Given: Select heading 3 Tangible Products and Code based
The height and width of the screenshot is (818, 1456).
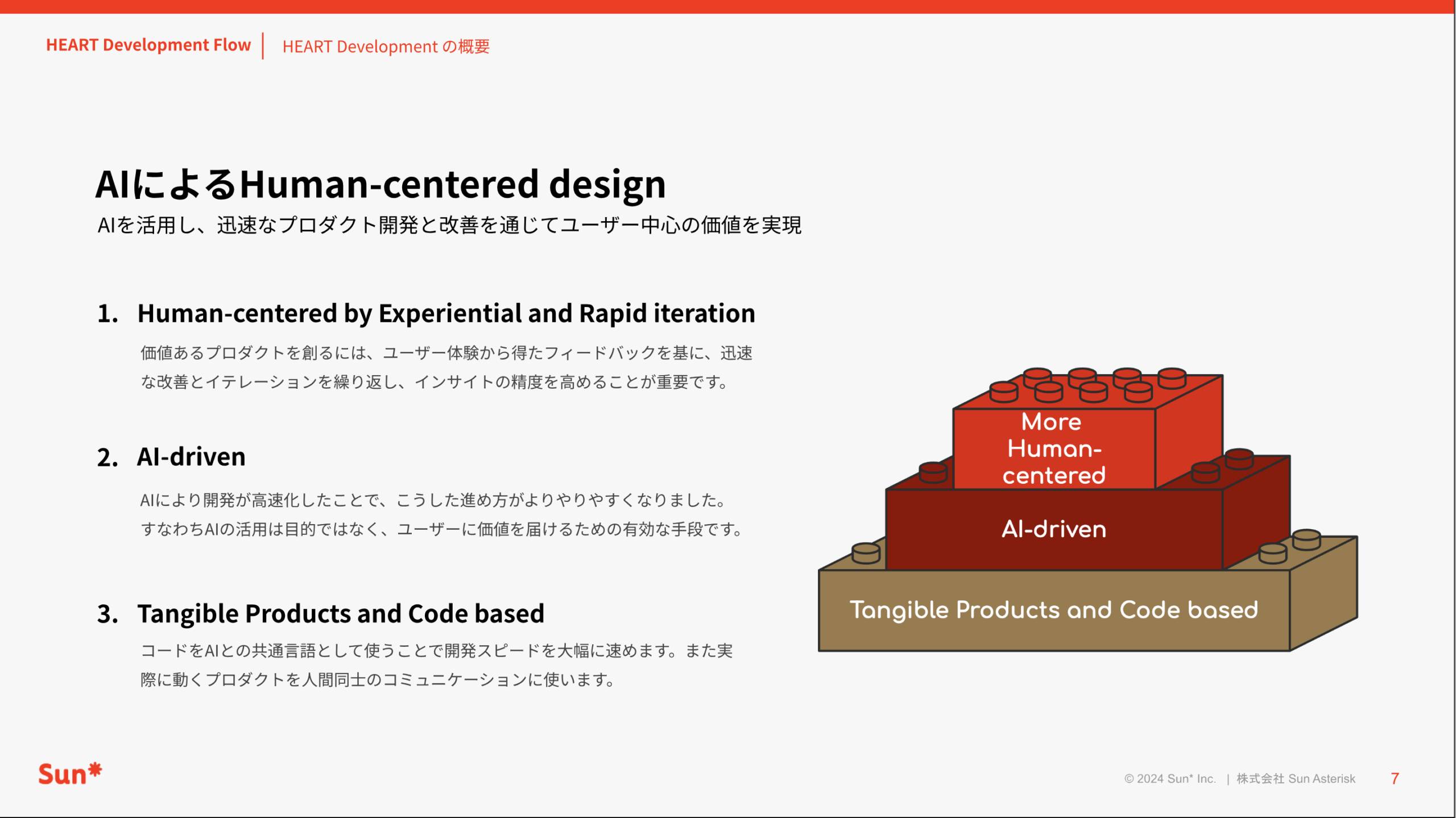Looking at the screenshot, I should (340, 614).
